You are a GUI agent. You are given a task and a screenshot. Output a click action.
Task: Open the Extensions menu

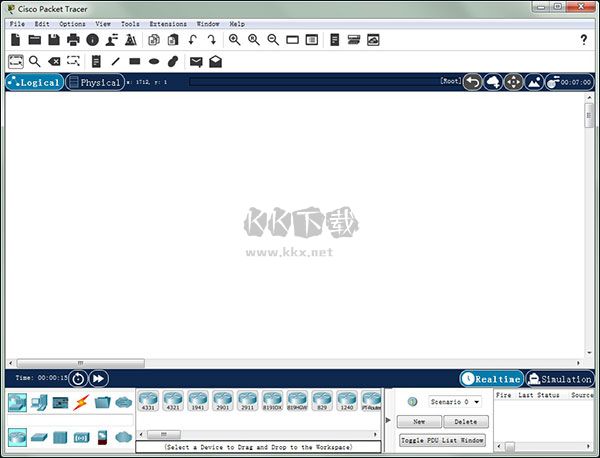click(x=168, y=24)
